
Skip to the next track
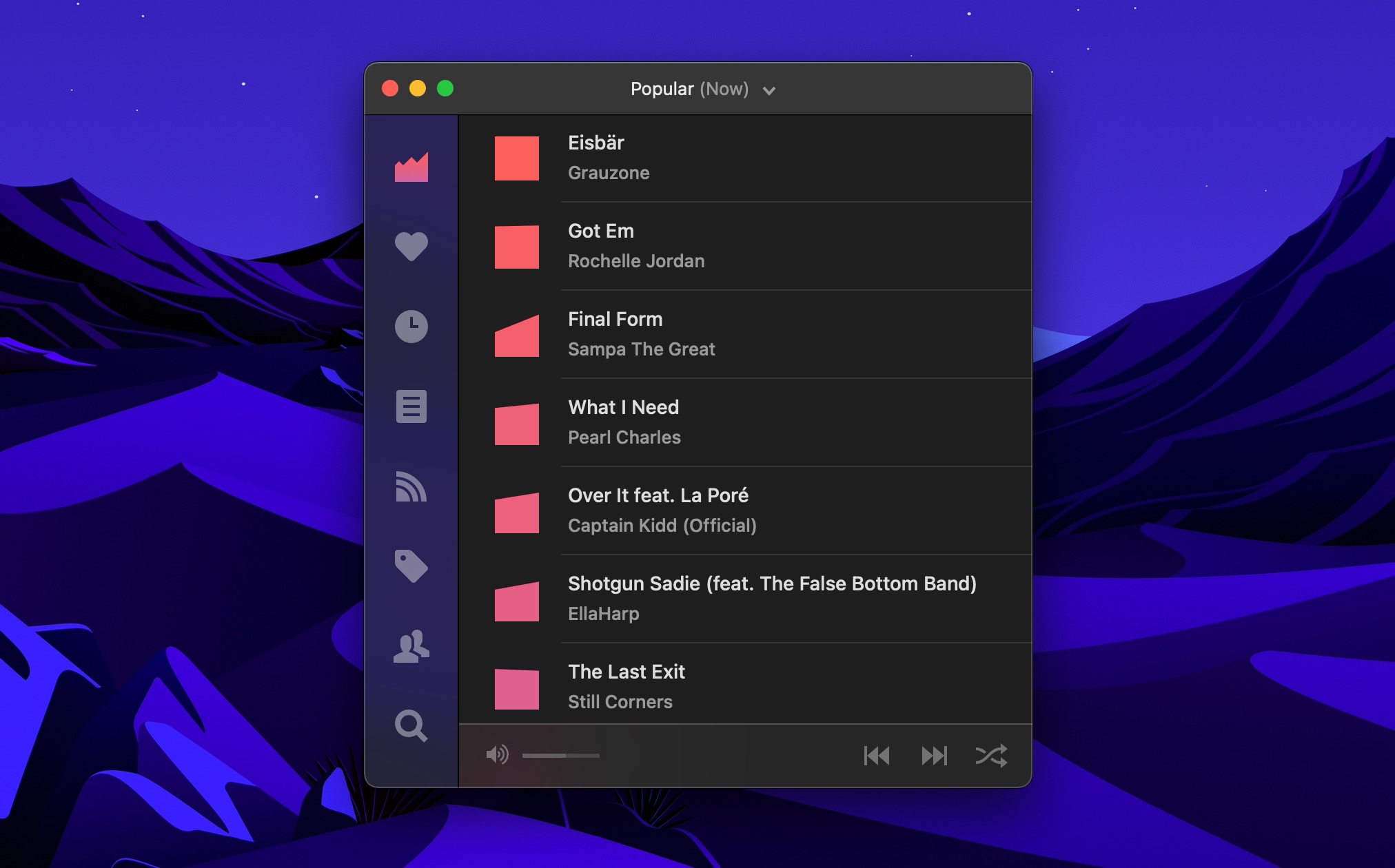(x=934, y=756)
